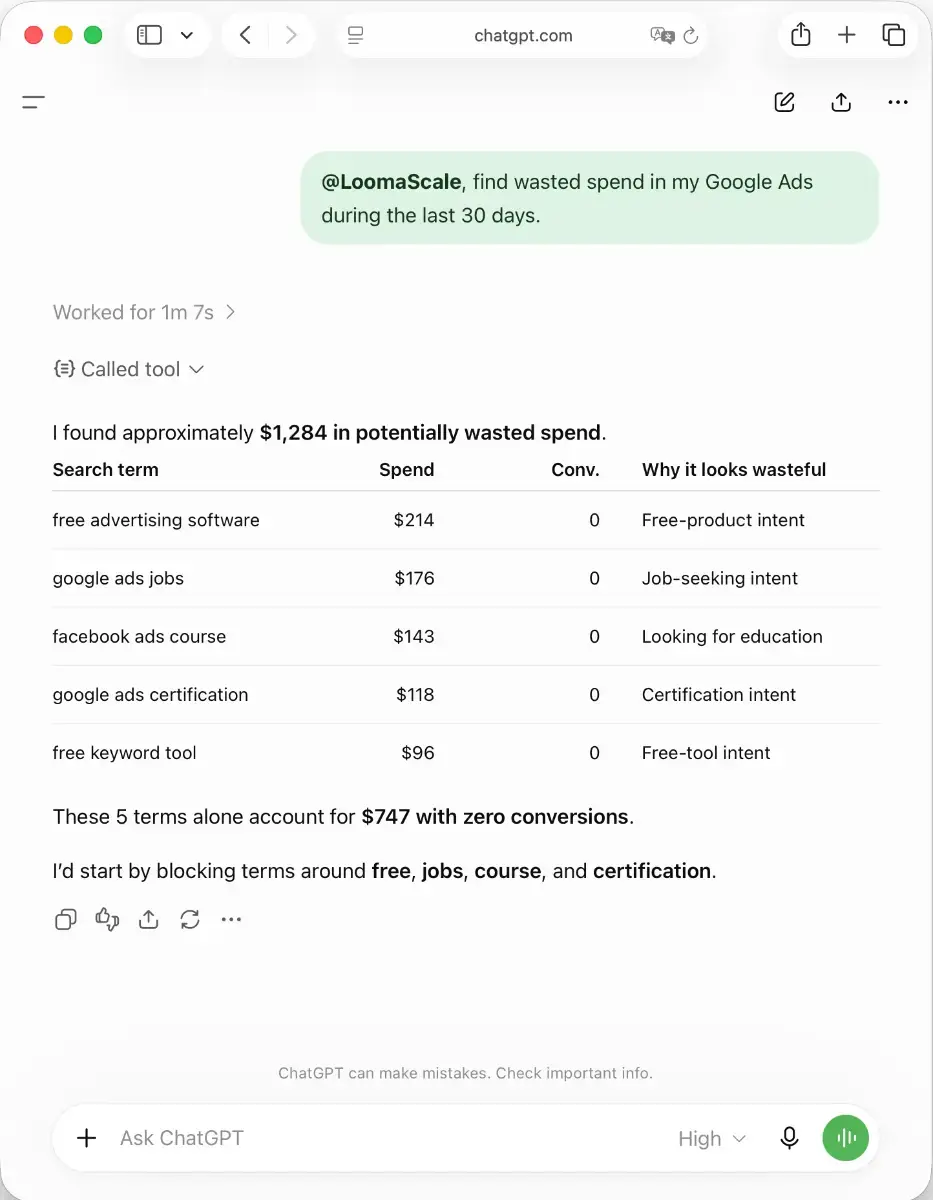
Task: Share this response using the message share icon
Action: (149, 919)
